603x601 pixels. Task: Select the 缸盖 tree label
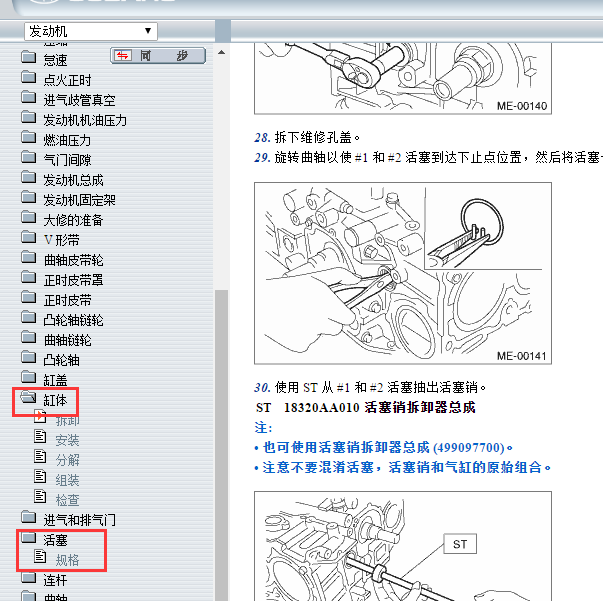[55, 380]
